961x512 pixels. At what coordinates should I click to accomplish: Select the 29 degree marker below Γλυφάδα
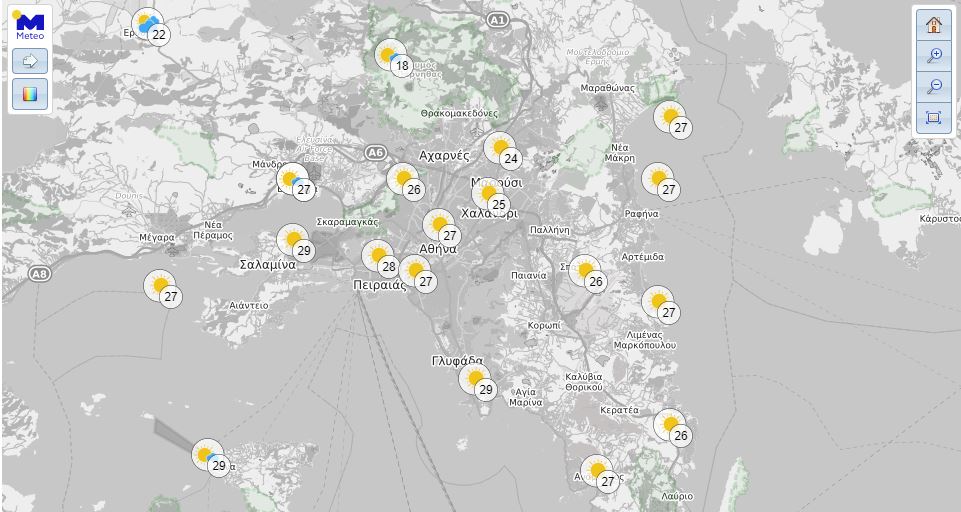[x=477, y=381]
